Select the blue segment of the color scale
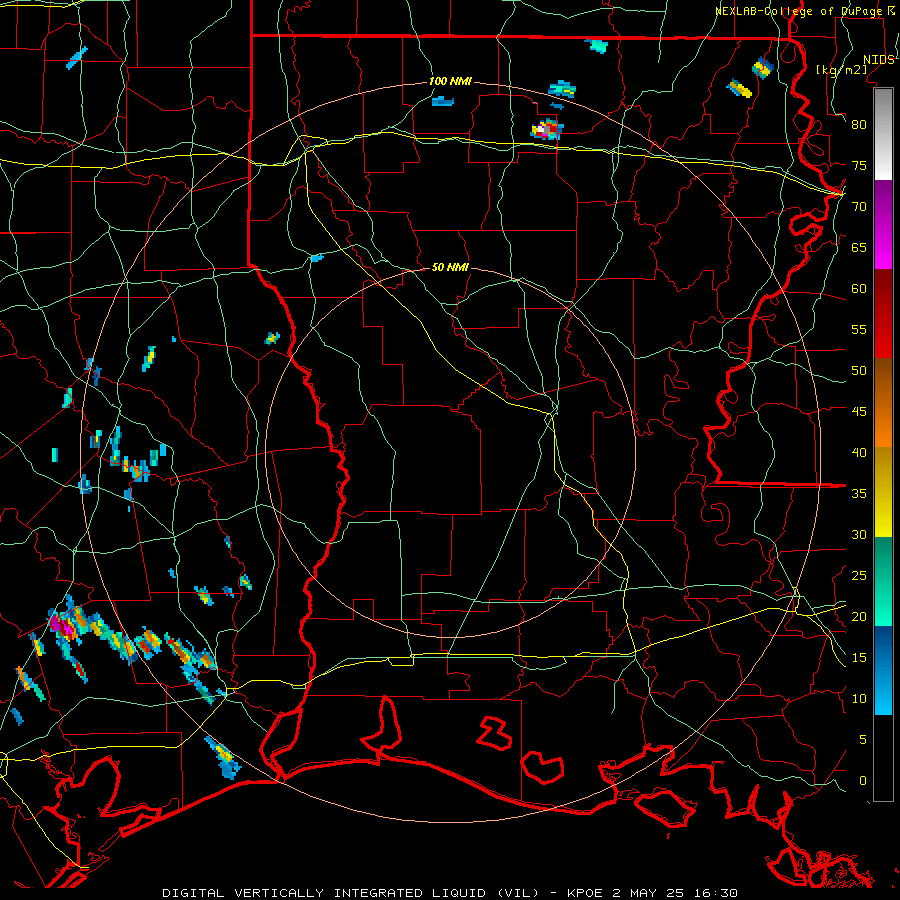 click(883, 670)
